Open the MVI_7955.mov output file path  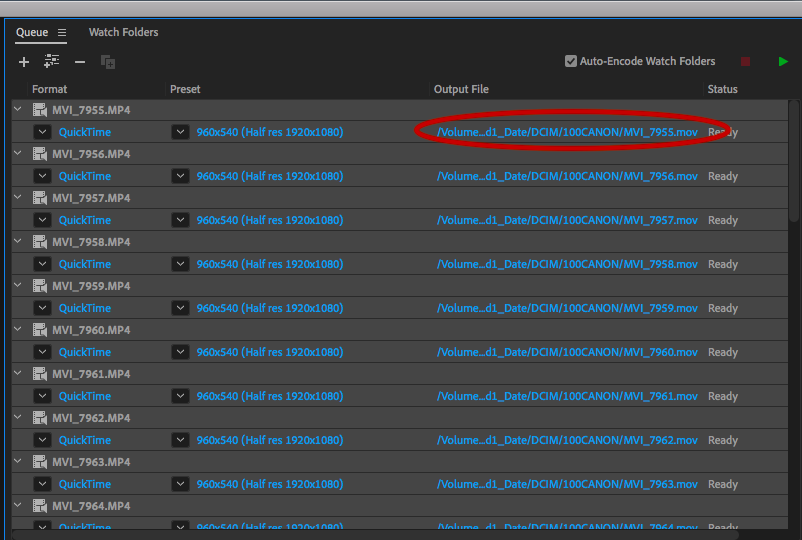pos(567,132)
